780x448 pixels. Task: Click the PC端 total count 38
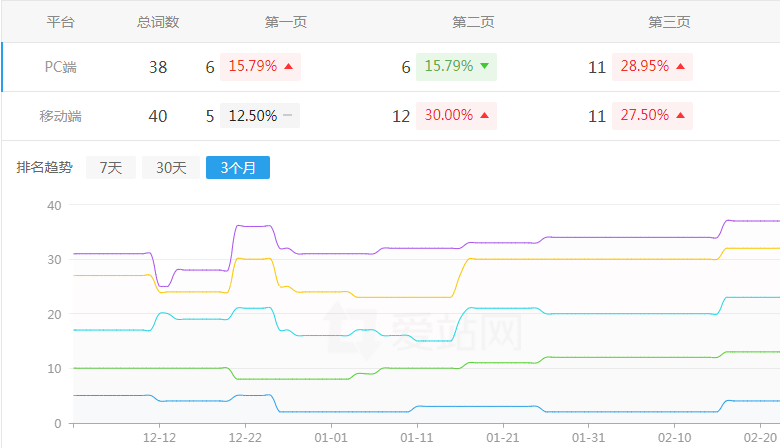pyautogui.click(x=158, y=67)
